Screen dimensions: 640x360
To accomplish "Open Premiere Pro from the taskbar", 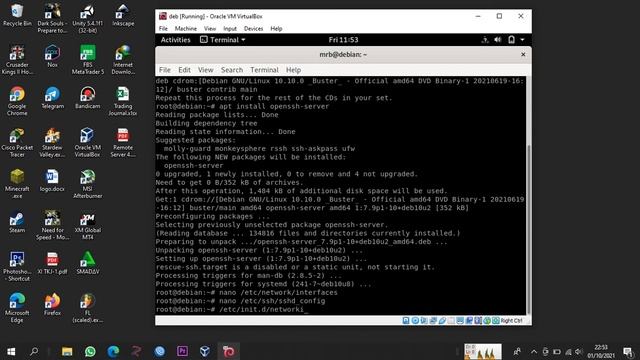I will point(182,351).
